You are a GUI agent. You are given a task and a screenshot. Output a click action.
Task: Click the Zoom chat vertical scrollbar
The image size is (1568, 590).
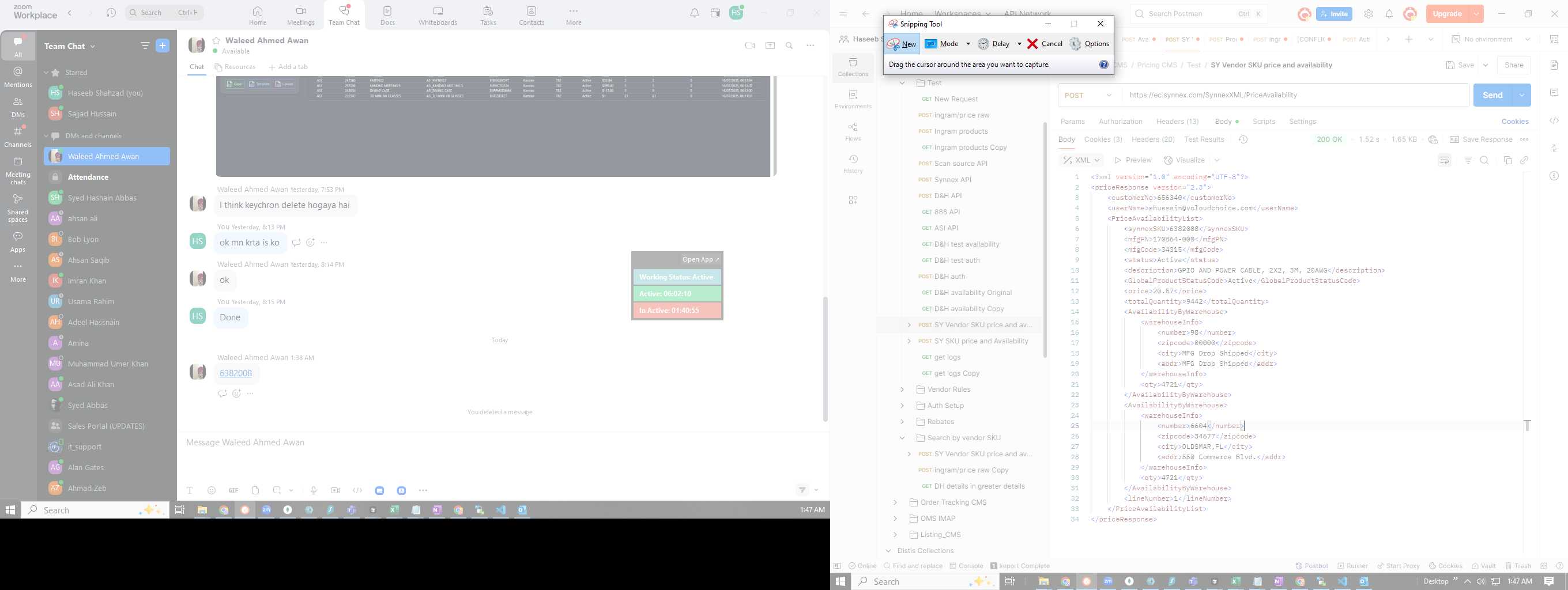pos(825,359)
